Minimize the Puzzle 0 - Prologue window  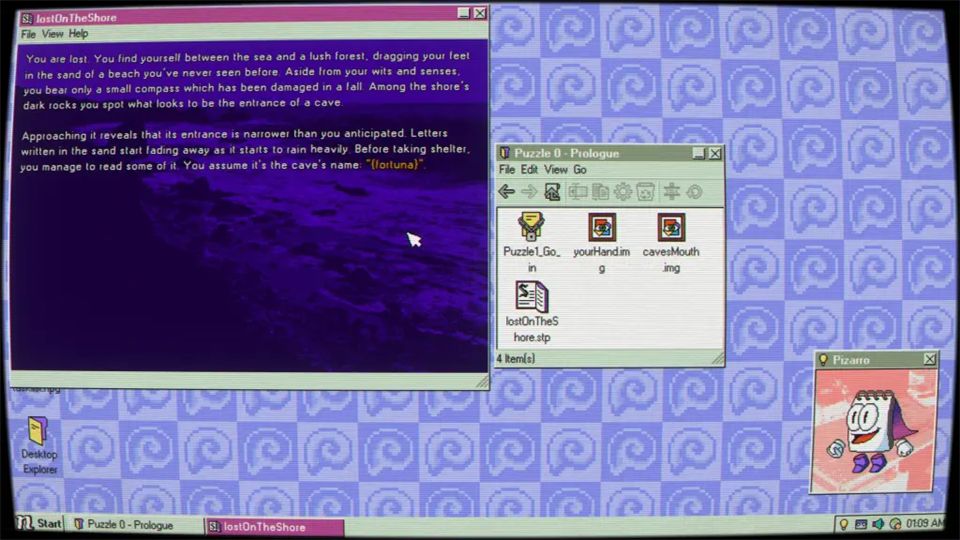click(x=699, y=153)
